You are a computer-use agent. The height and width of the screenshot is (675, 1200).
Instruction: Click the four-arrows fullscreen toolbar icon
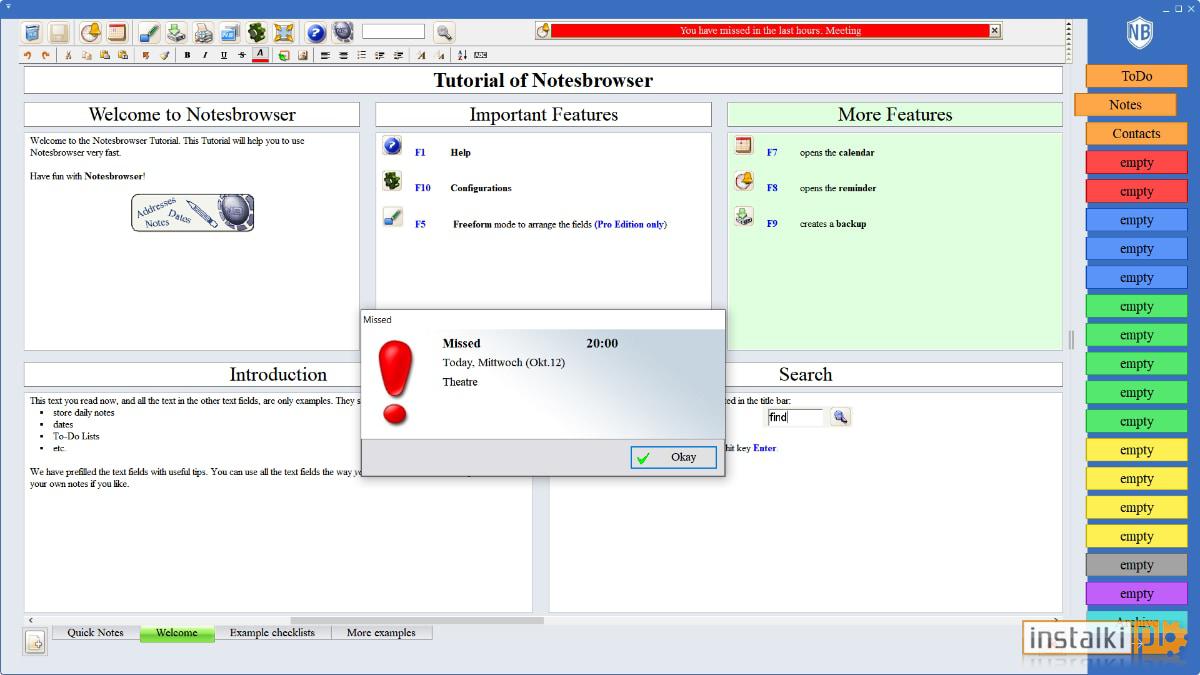(284, 32)
